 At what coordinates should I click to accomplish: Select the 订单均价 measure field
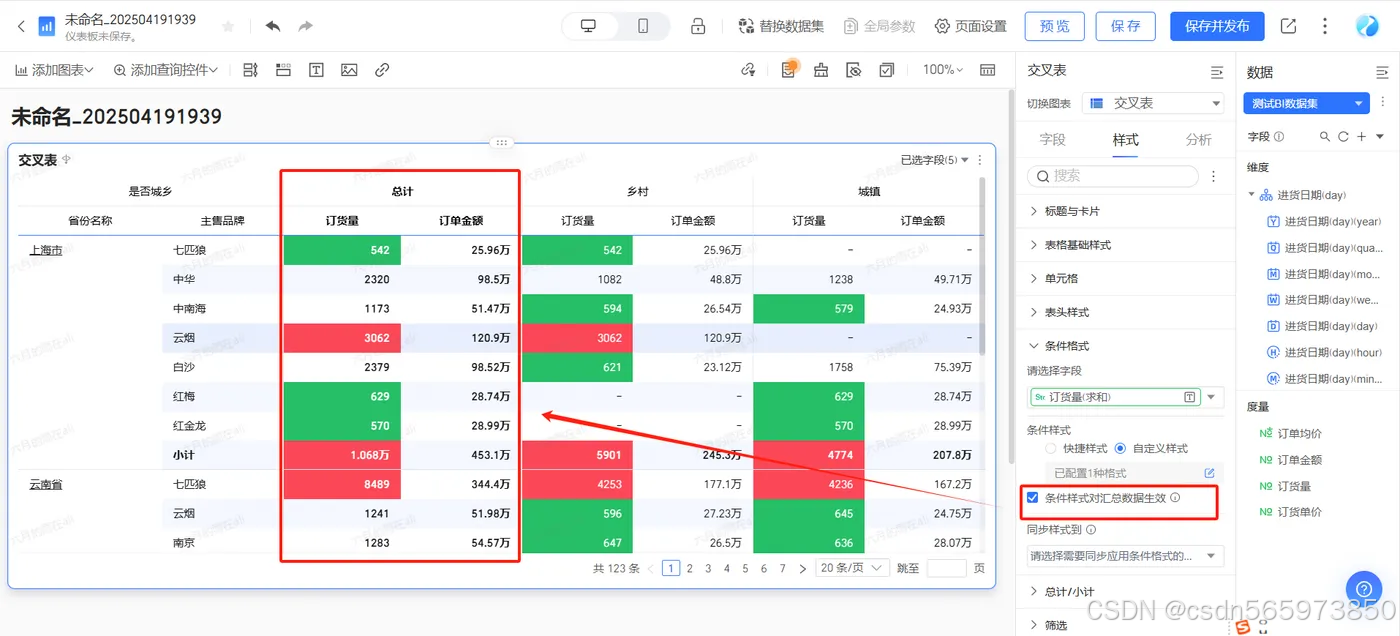pyautogui.click(x=1291, y=434)
